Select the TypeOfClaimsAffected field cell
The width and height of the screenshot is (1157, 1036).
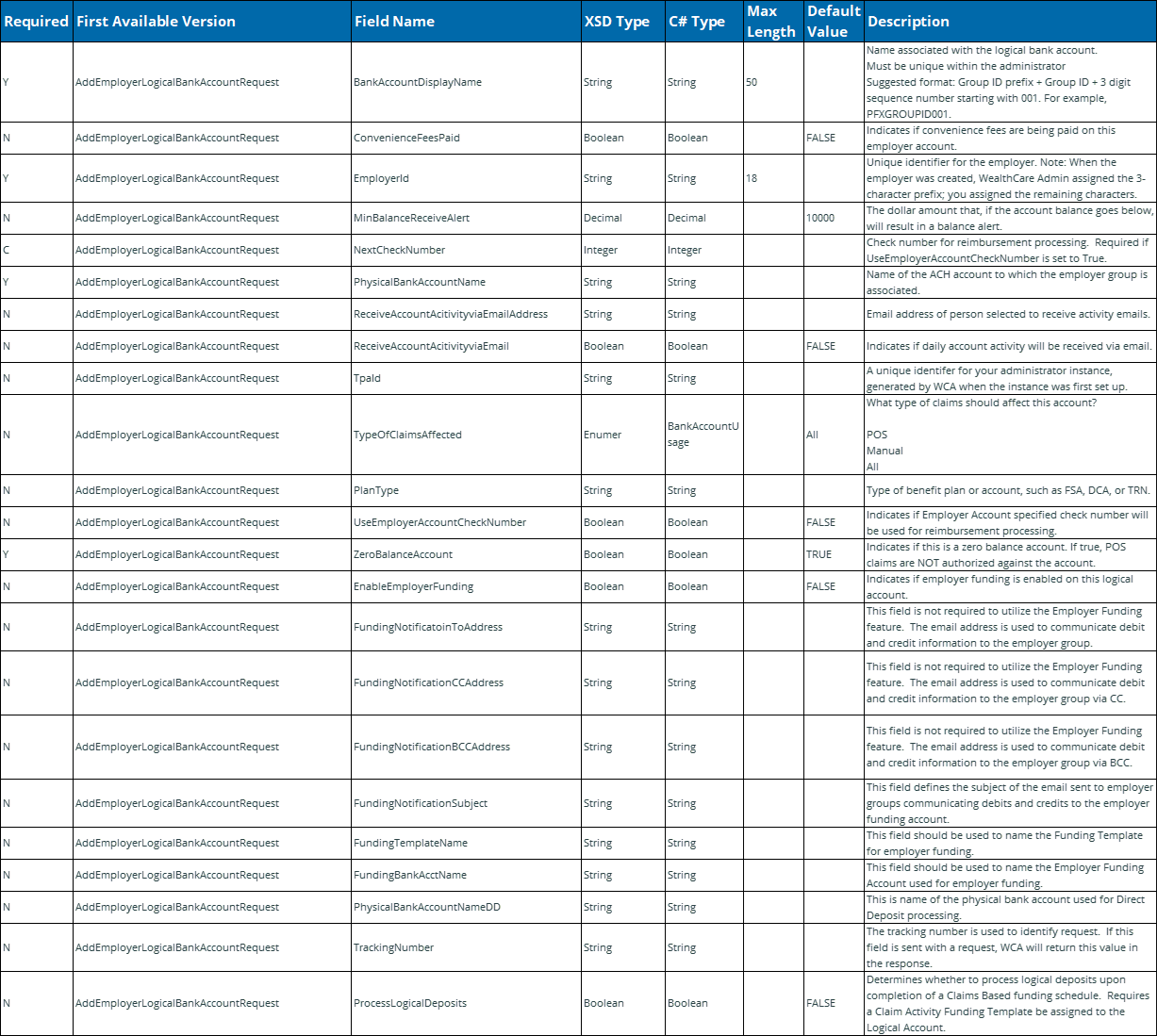point(466,435)
